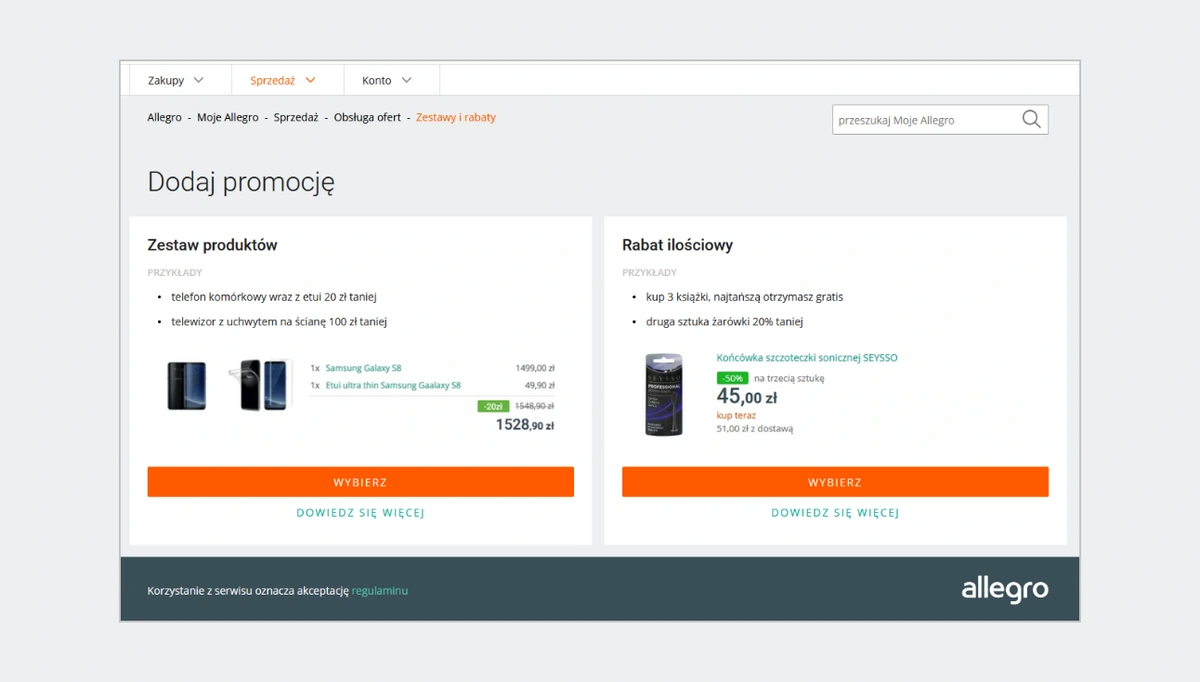
Task: Click the 1499,00 zł price
Action: coord(535,368)
